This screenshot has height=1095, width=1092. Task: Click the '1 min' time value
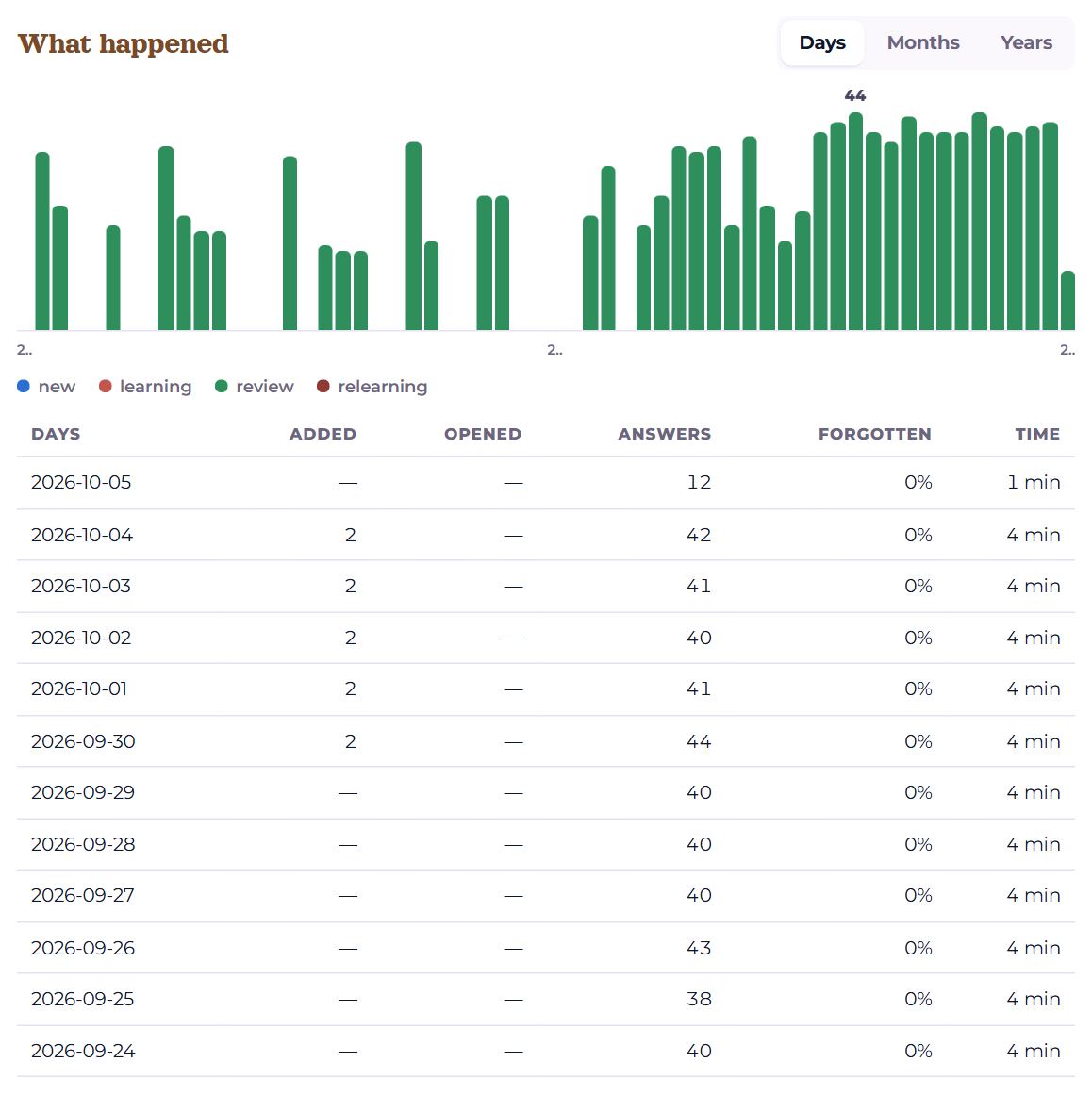click(x=1034, y=483)
